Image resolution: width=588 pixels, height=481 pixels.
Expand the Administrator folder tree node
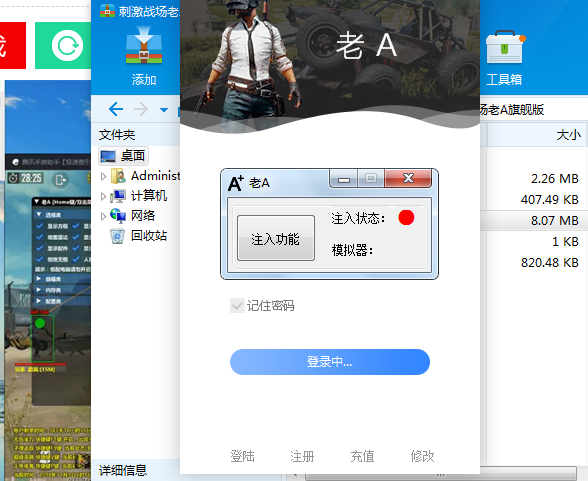tap(103, 176)
